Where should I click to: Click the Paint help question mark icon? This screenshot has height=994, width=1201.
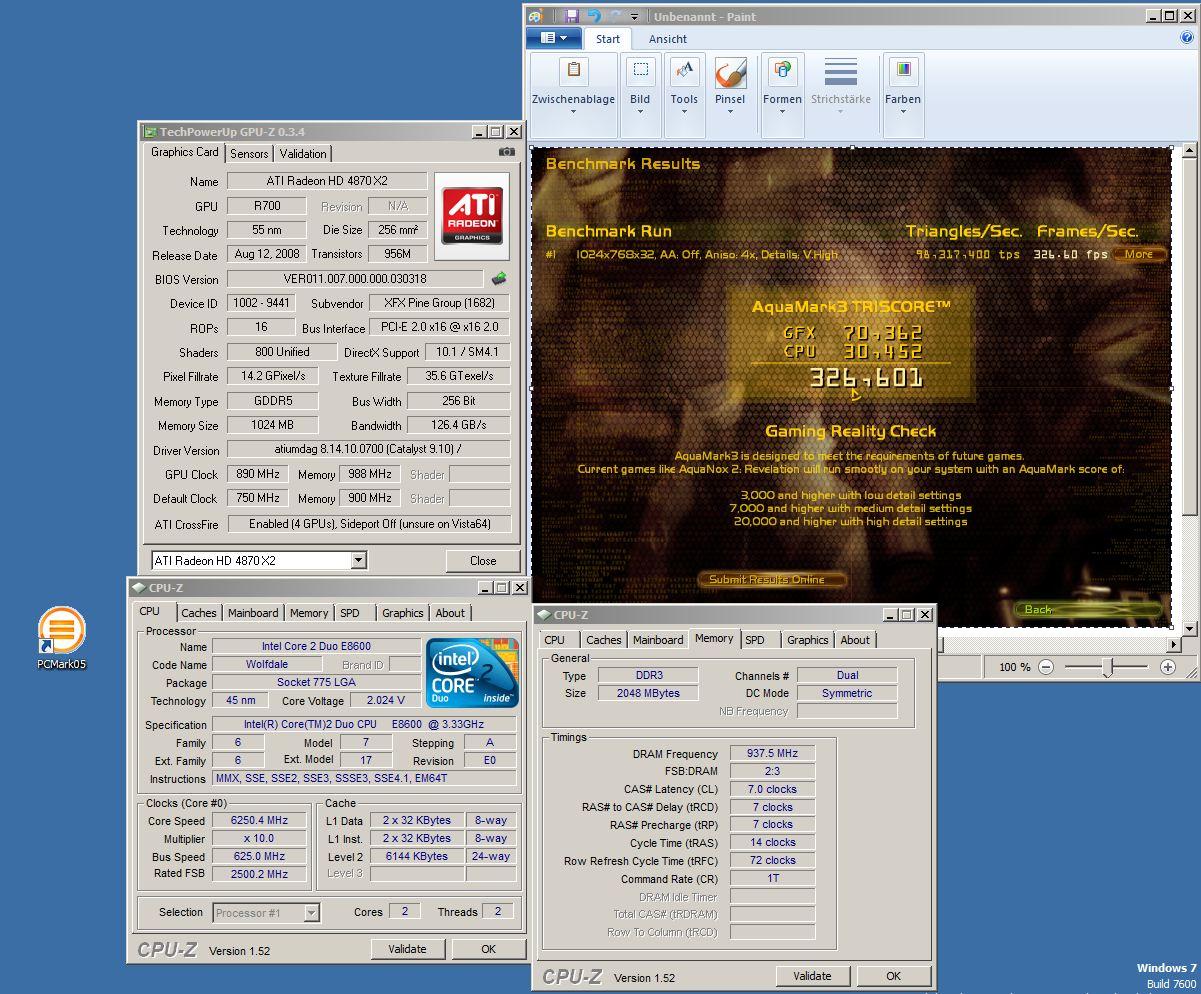pos(1188,38)
